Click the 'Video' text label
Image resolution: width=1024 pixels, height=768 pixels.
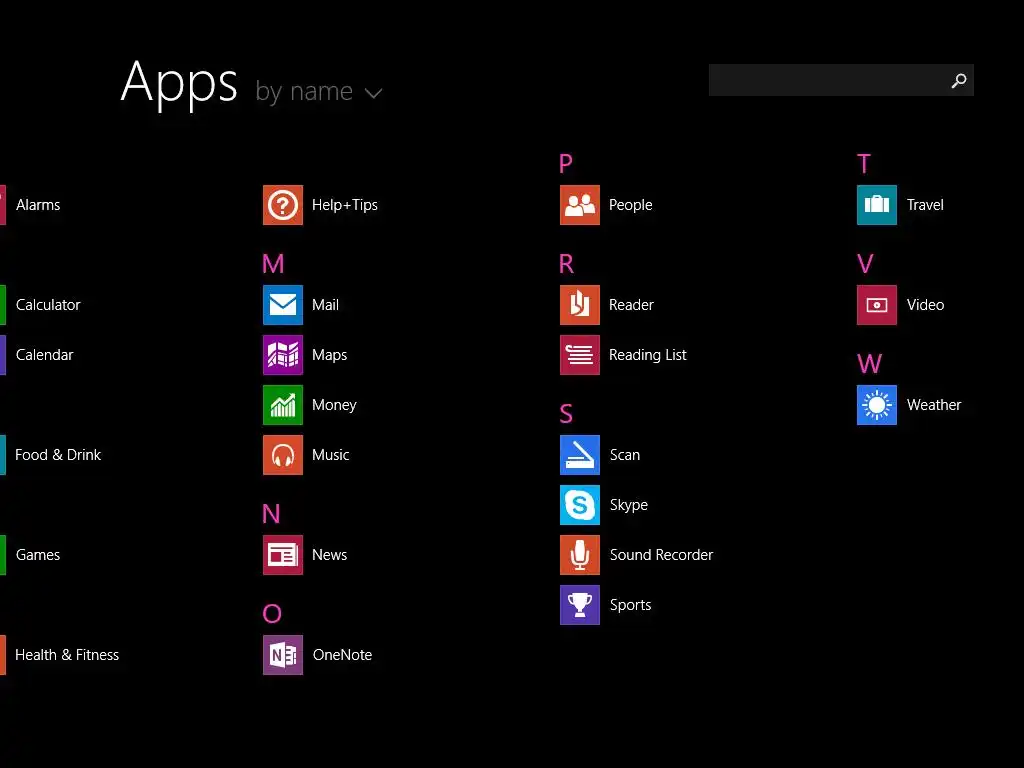(x=925, y=305)
